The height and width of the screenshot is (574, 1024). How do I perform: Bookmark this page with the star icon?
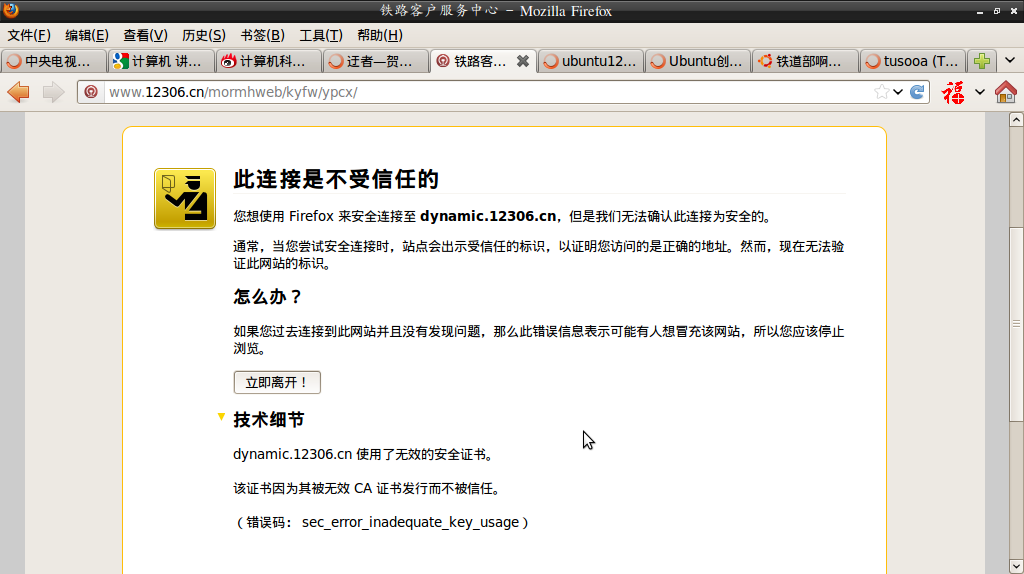881,92
